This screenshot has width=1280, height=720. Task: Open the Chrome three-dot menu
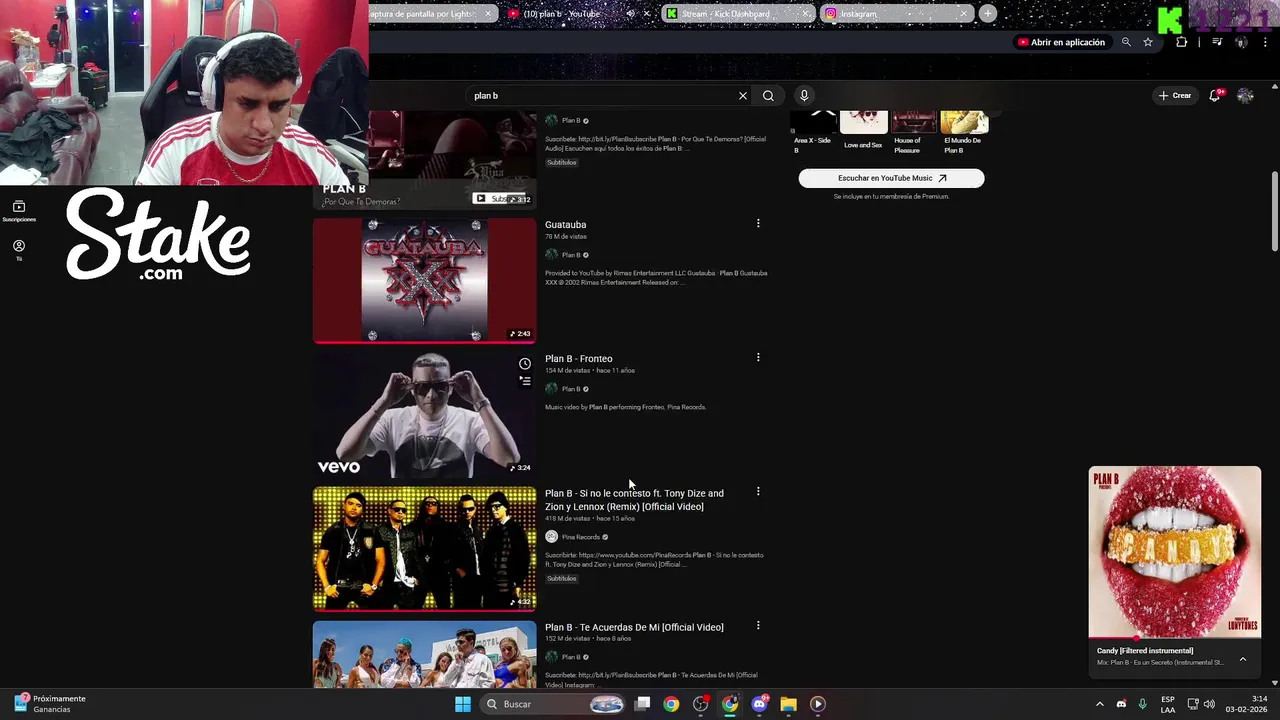pos(1265,42)
